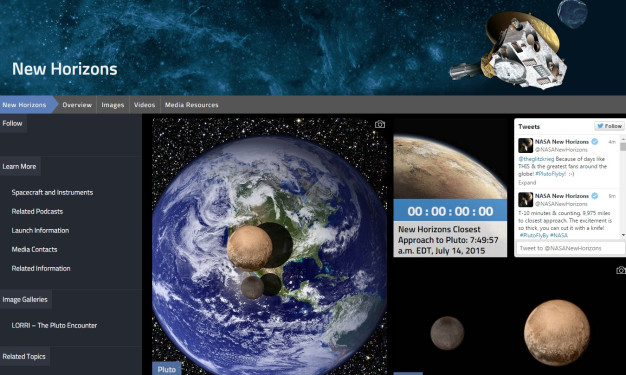The height and width of the screenshot is (375, 626).
Task: Click the Pluto label on Earth image
Action: click(166, 369)
